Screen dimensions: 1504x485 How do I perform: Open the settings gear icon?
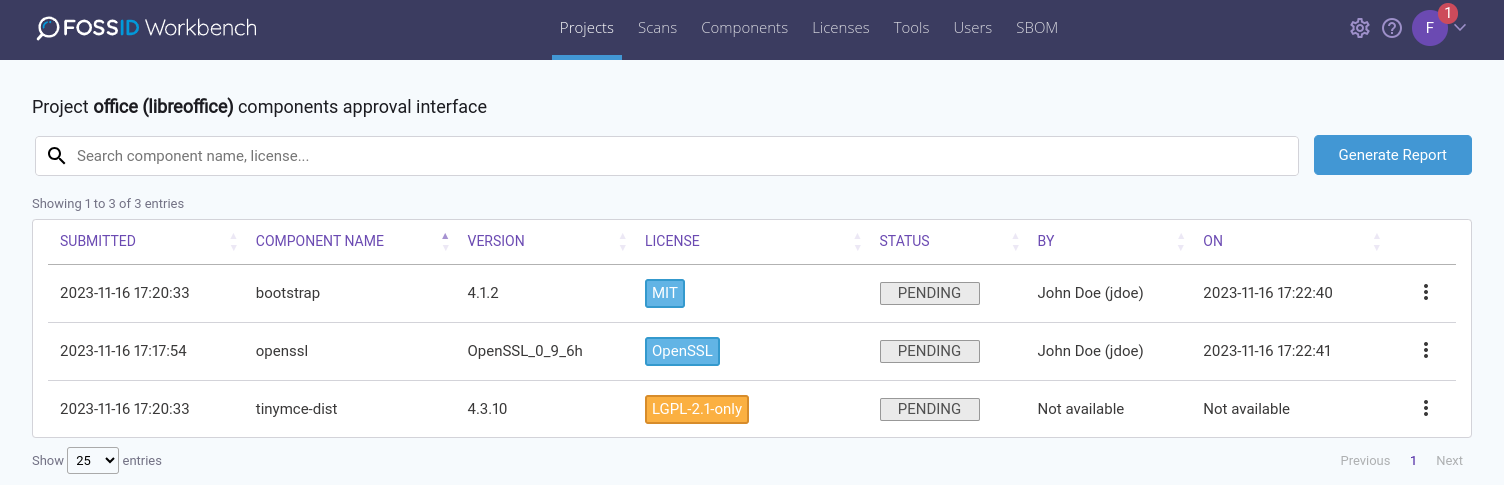[1359, 28]
